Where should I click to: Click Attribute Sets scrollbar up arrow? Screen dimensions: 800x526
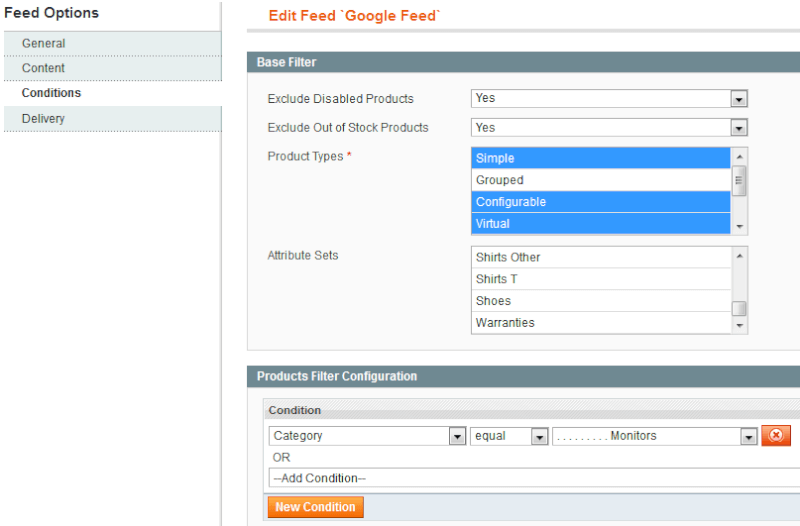point(739,256)
